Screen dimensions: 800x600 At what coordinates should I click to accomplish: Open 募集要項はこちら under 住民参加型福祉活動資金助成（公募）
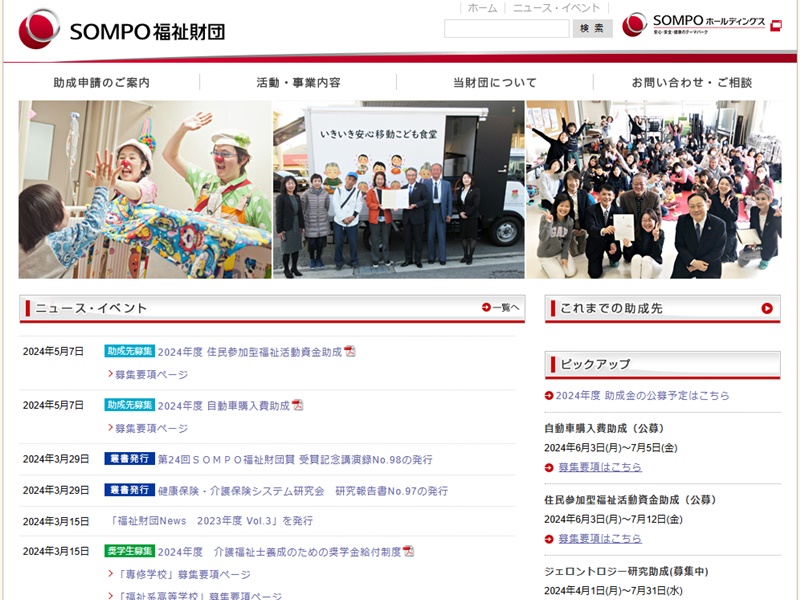point(600,538)
